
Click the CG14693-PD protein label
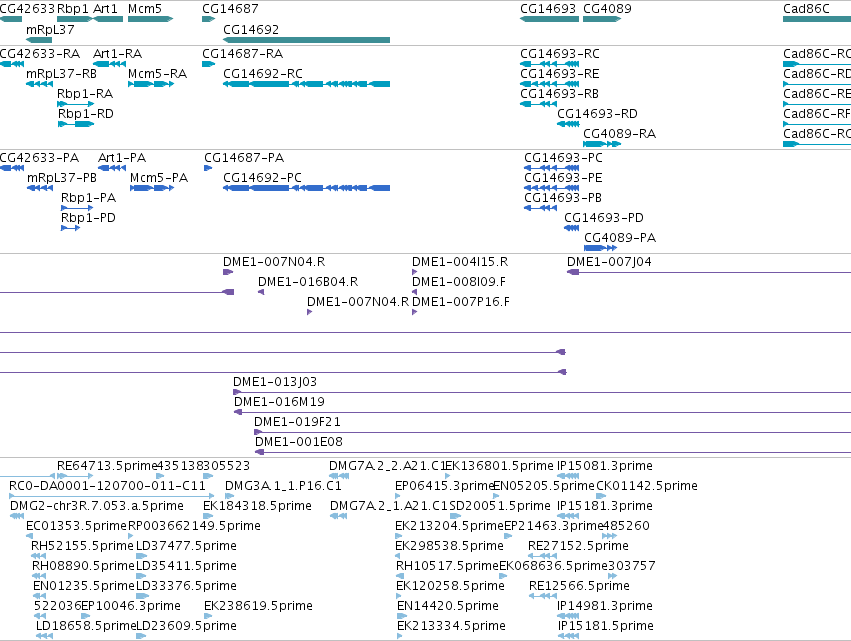[604, 218]
